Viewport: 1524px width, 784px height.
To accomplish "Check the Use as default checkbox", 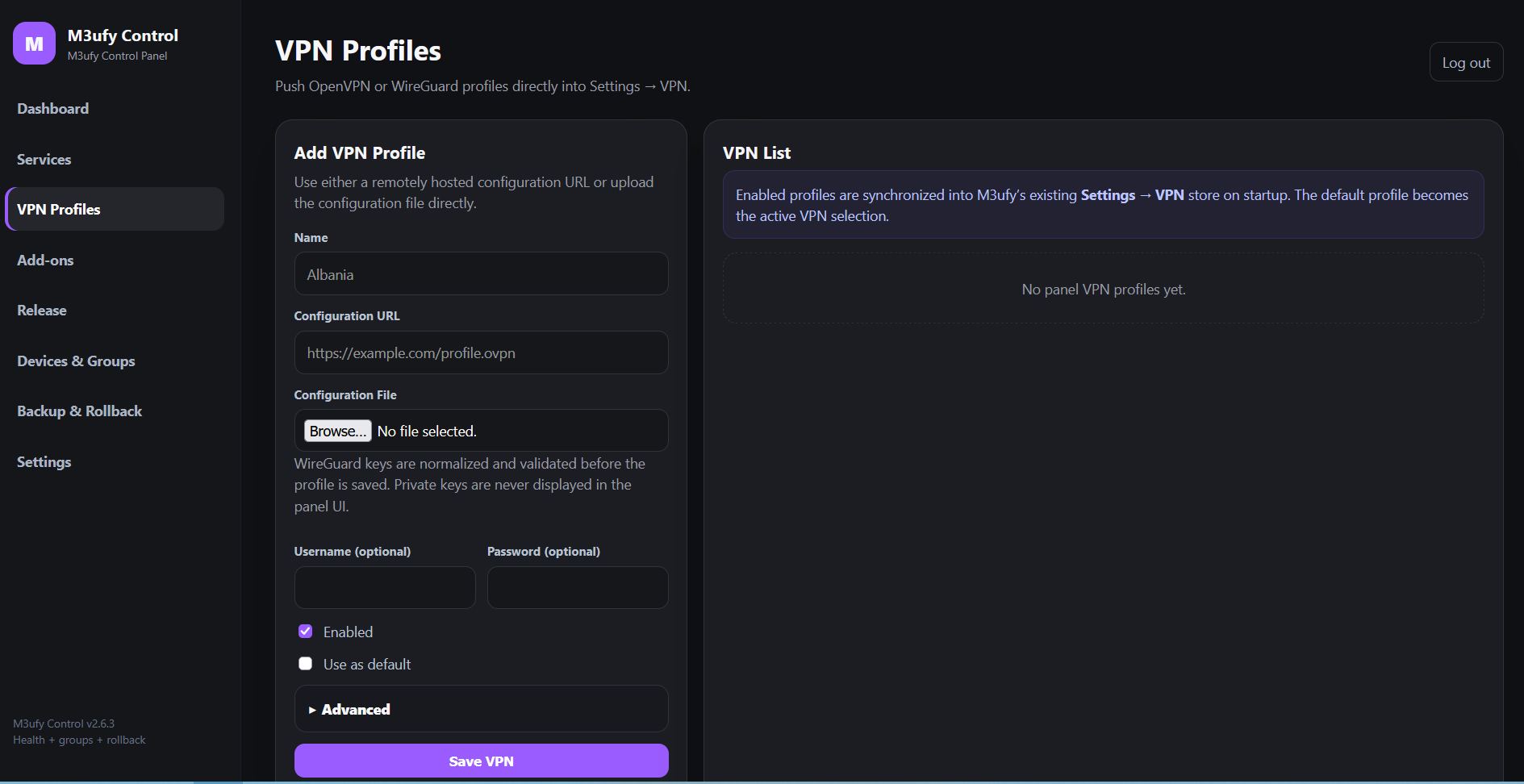I will (x=305, y=664).
